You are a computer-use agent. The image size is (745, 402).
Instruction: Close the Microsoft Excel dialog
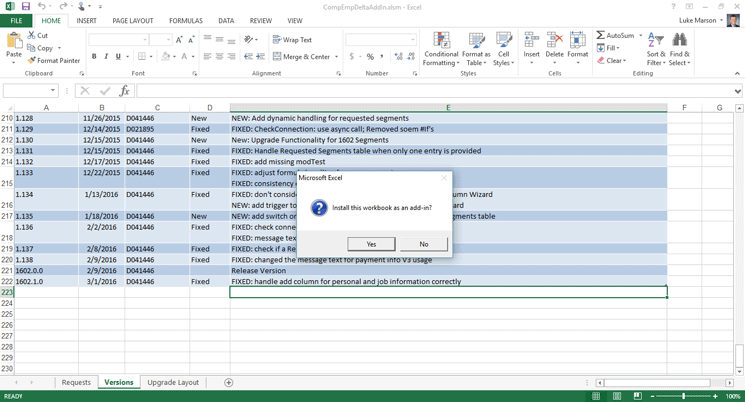(444, 178)
